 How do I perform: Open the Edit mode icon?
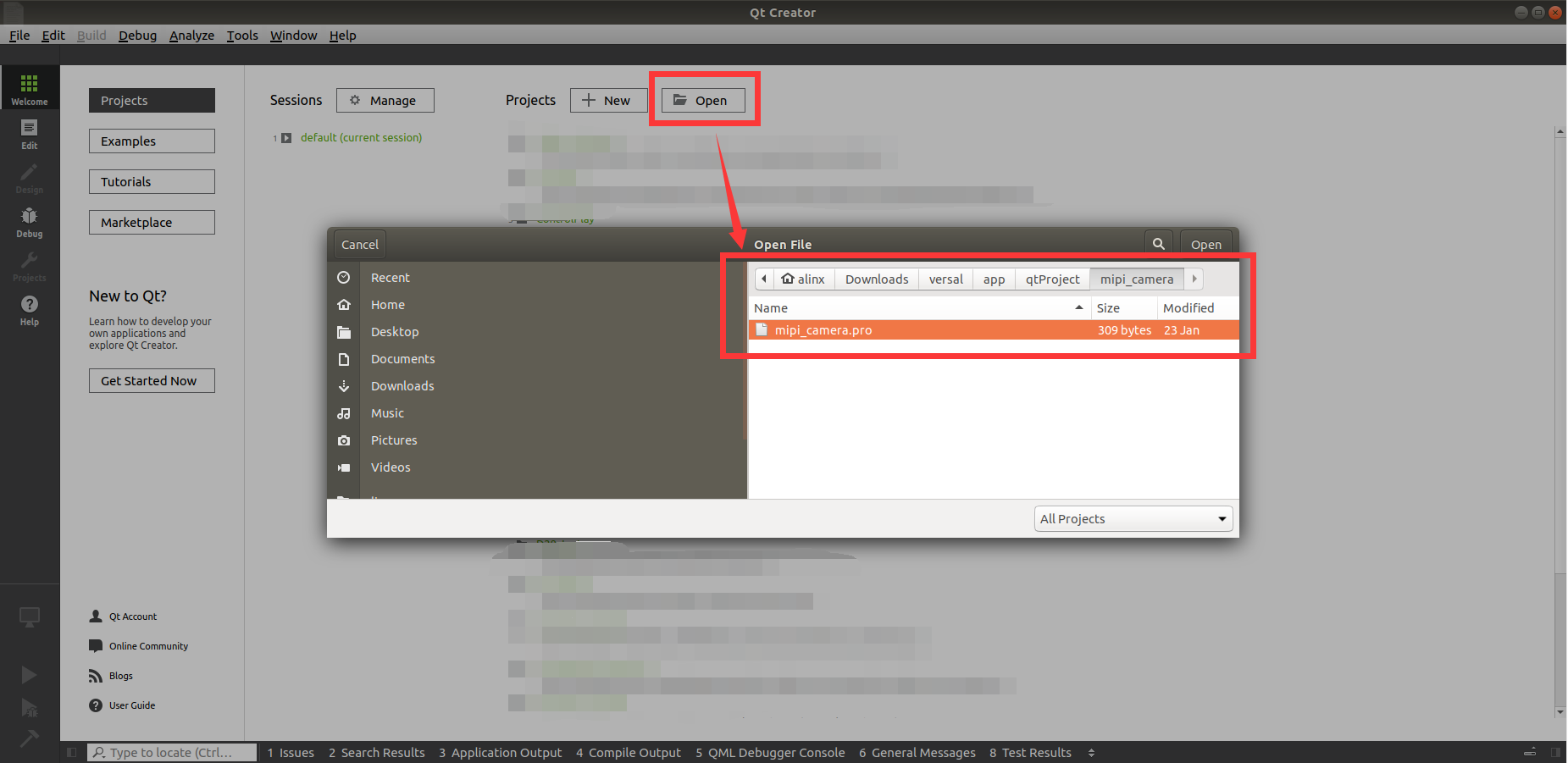click(x=30, y=133)
